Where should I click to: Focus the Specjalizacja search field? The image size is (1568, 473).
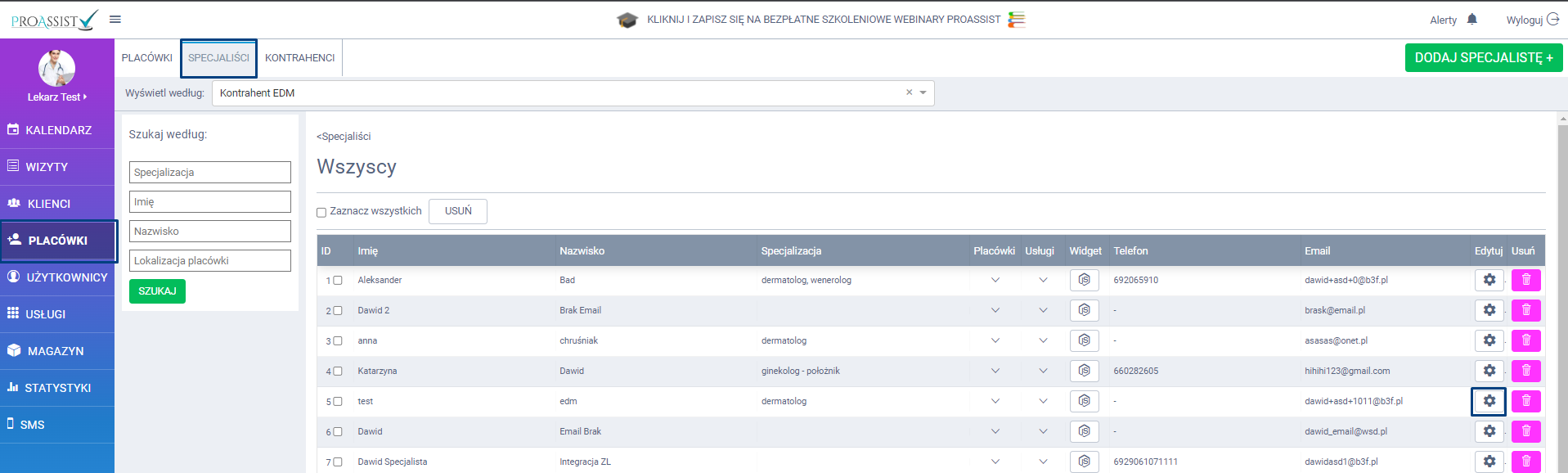click(x=210, y=173)
